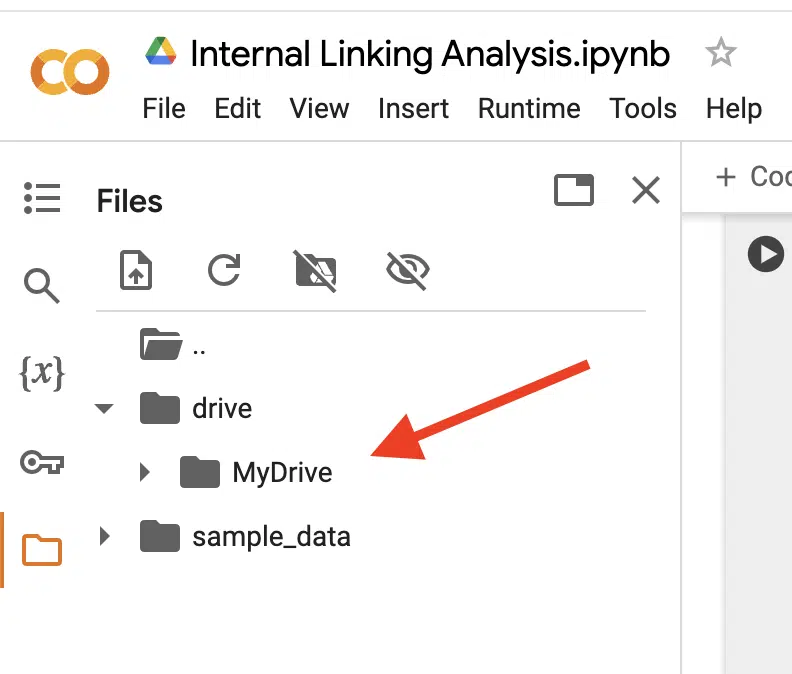Open the Table of contents sidebar icon
792x674 pixels.
coord(42,198)
